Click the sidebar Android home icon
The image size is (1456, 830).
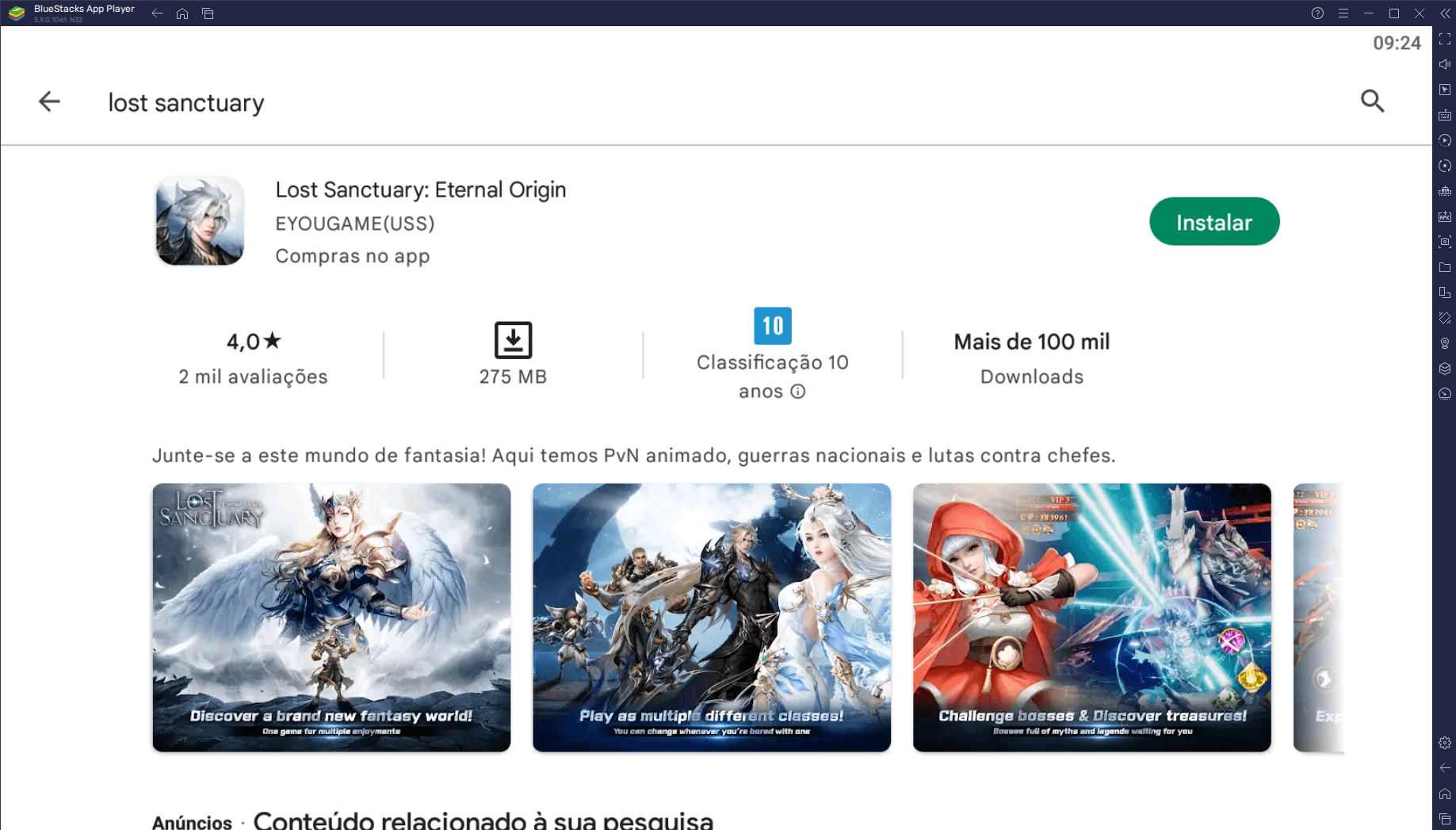point(1445,794)
